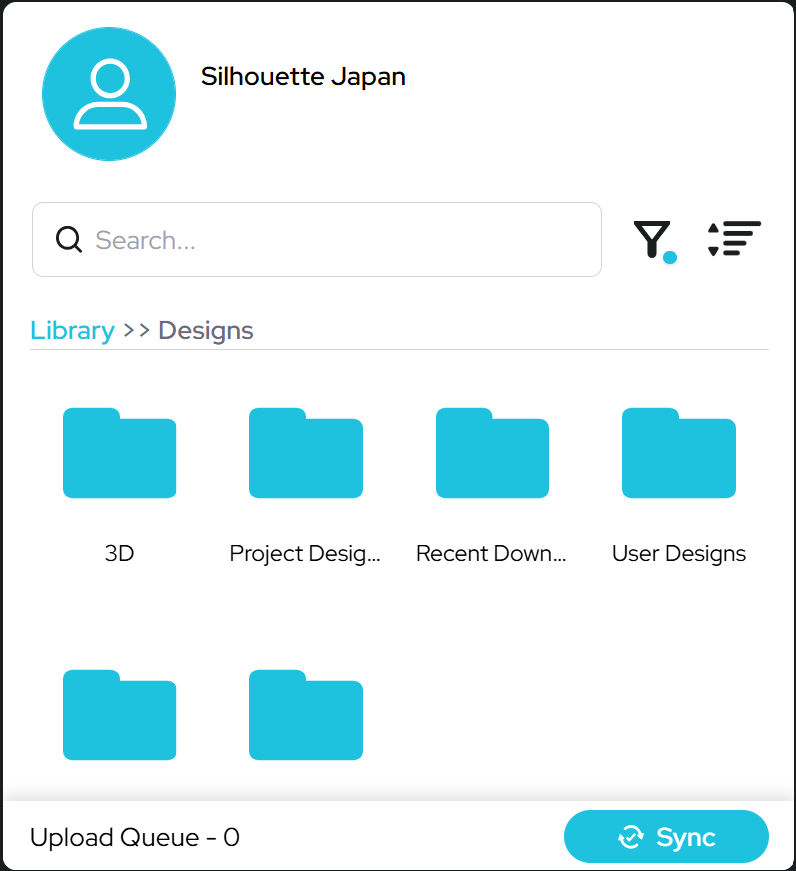
Task: Open the Recent Down... folder
Action: point(492,453)
